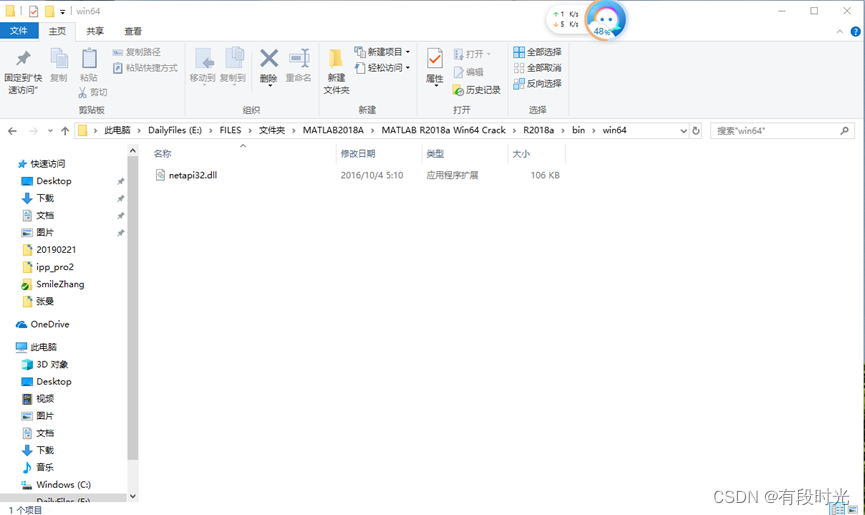
Task: Open the New item dropdown
Action: point(382,52)
